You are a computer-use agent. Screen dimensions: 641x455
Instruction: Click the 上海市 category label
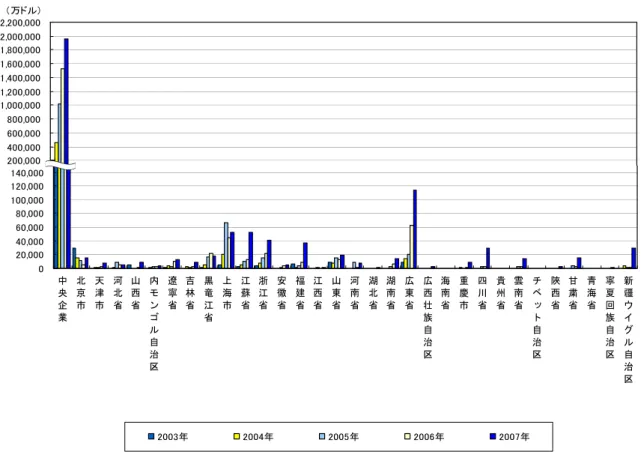(227, 293)
